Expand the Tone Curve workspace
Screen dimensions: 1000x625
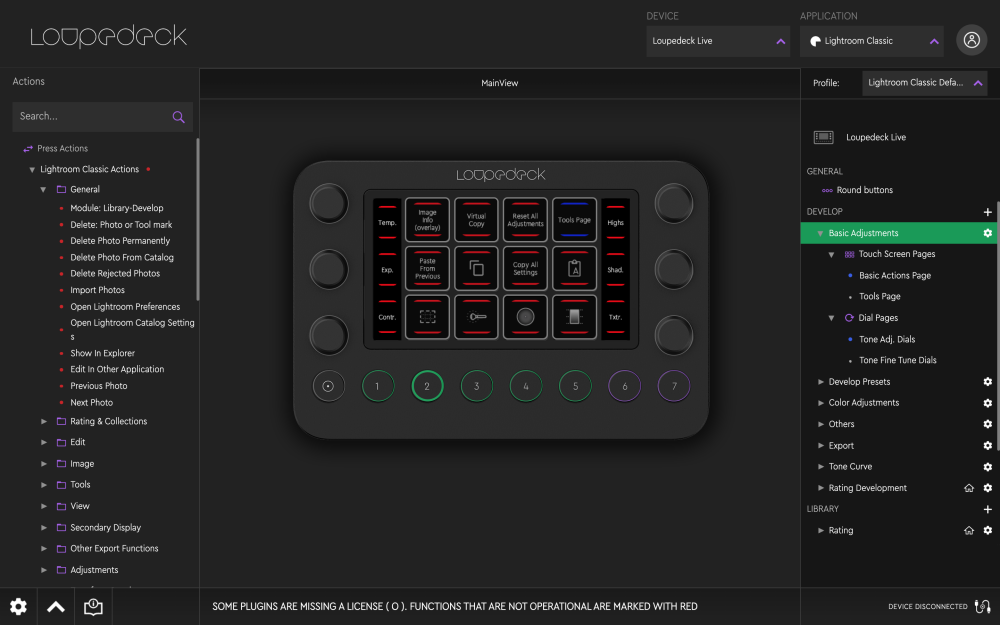click(820, 466)
